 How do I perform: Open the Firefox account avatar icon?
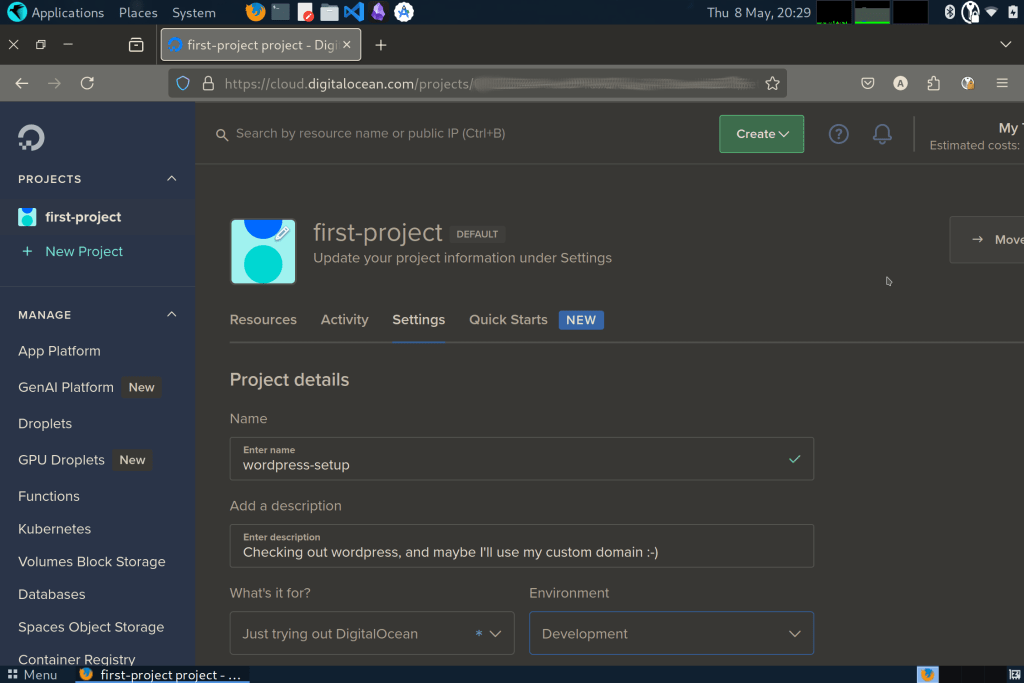(900, 83)
